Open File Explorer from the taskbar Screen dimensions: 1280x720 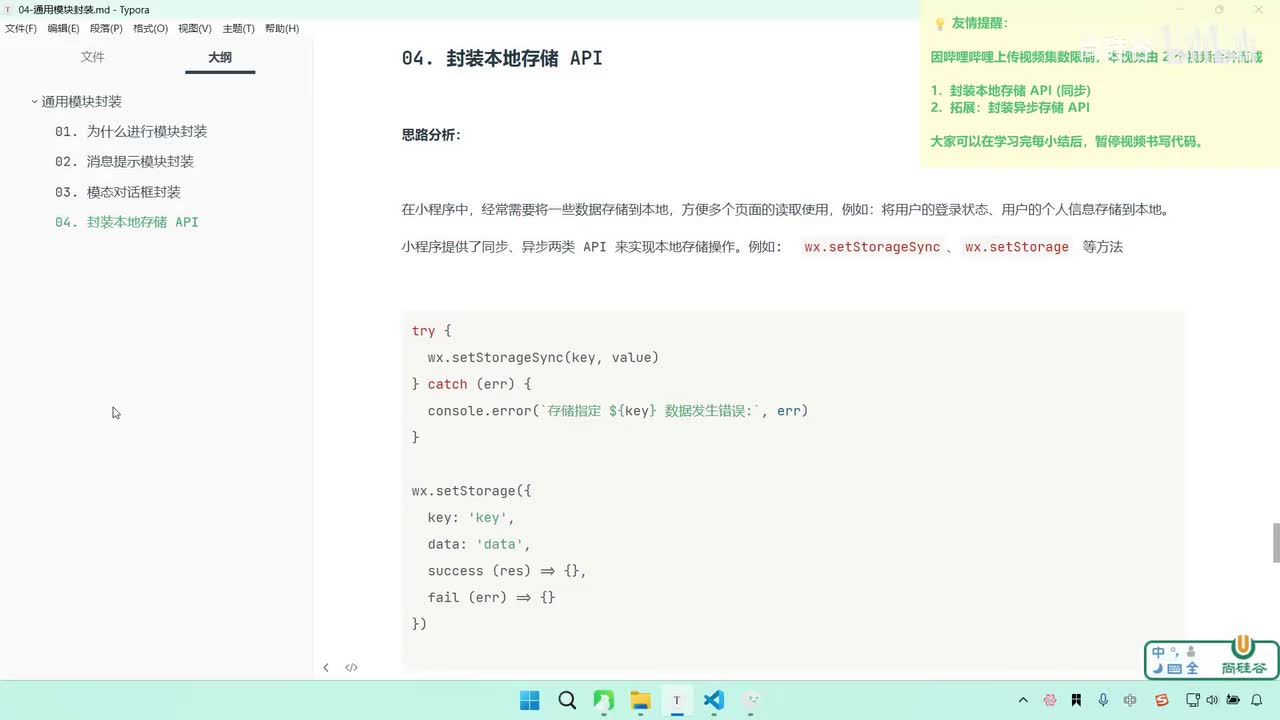pyautogui.click(x=640, y=700)
